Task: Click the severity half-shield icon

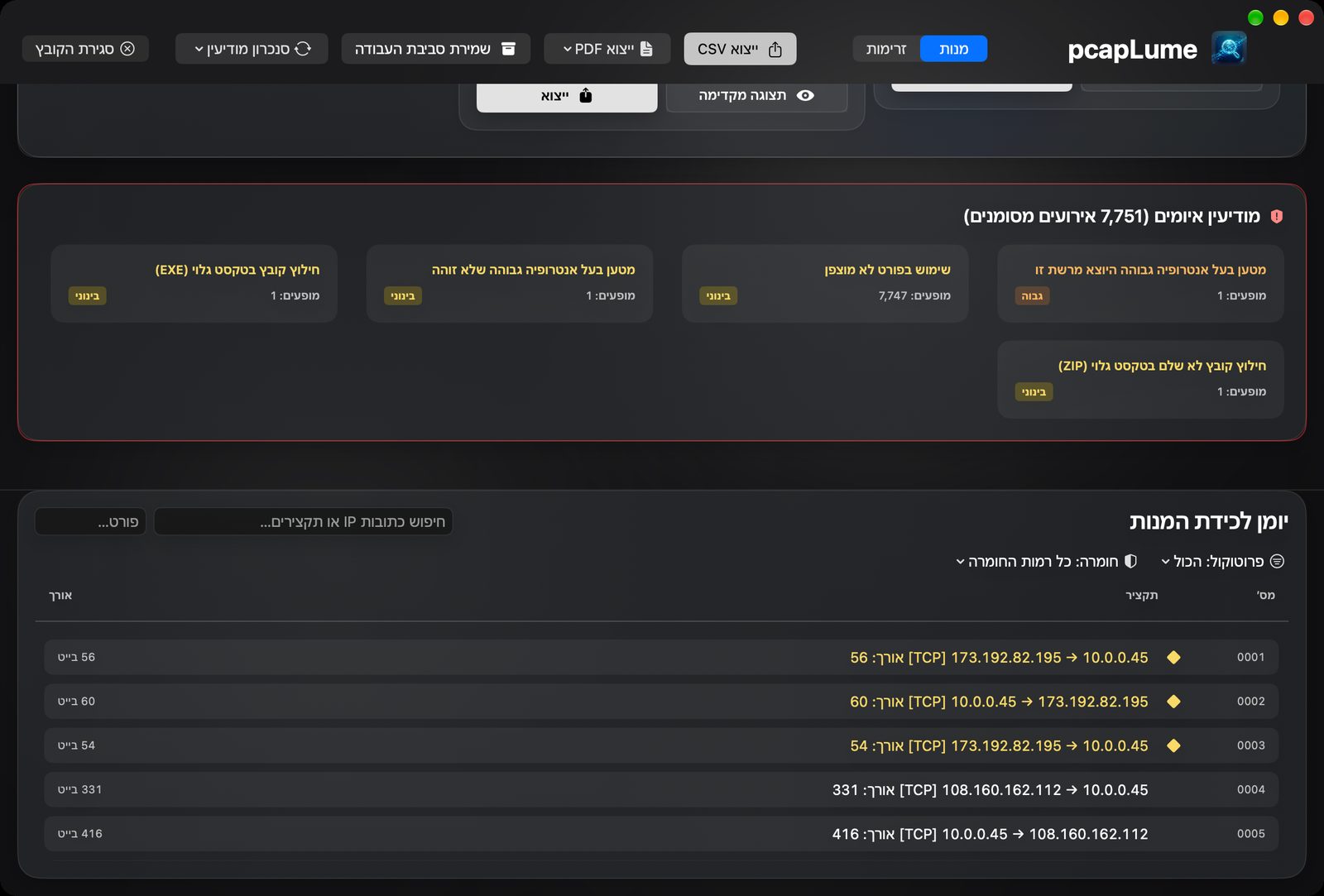Action: 1130,561
